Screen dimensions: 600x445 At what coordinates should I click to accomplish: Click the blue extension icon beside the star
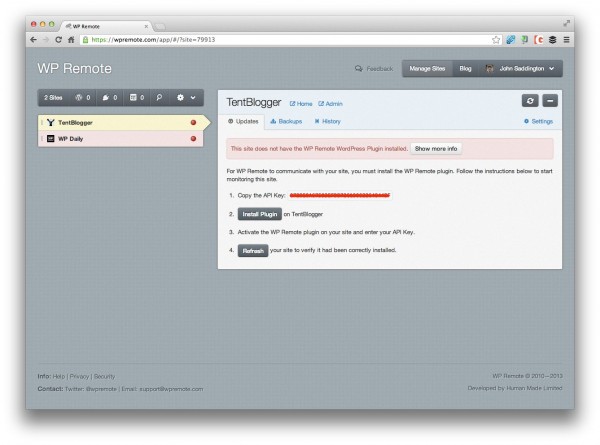(x=510, y=39)
